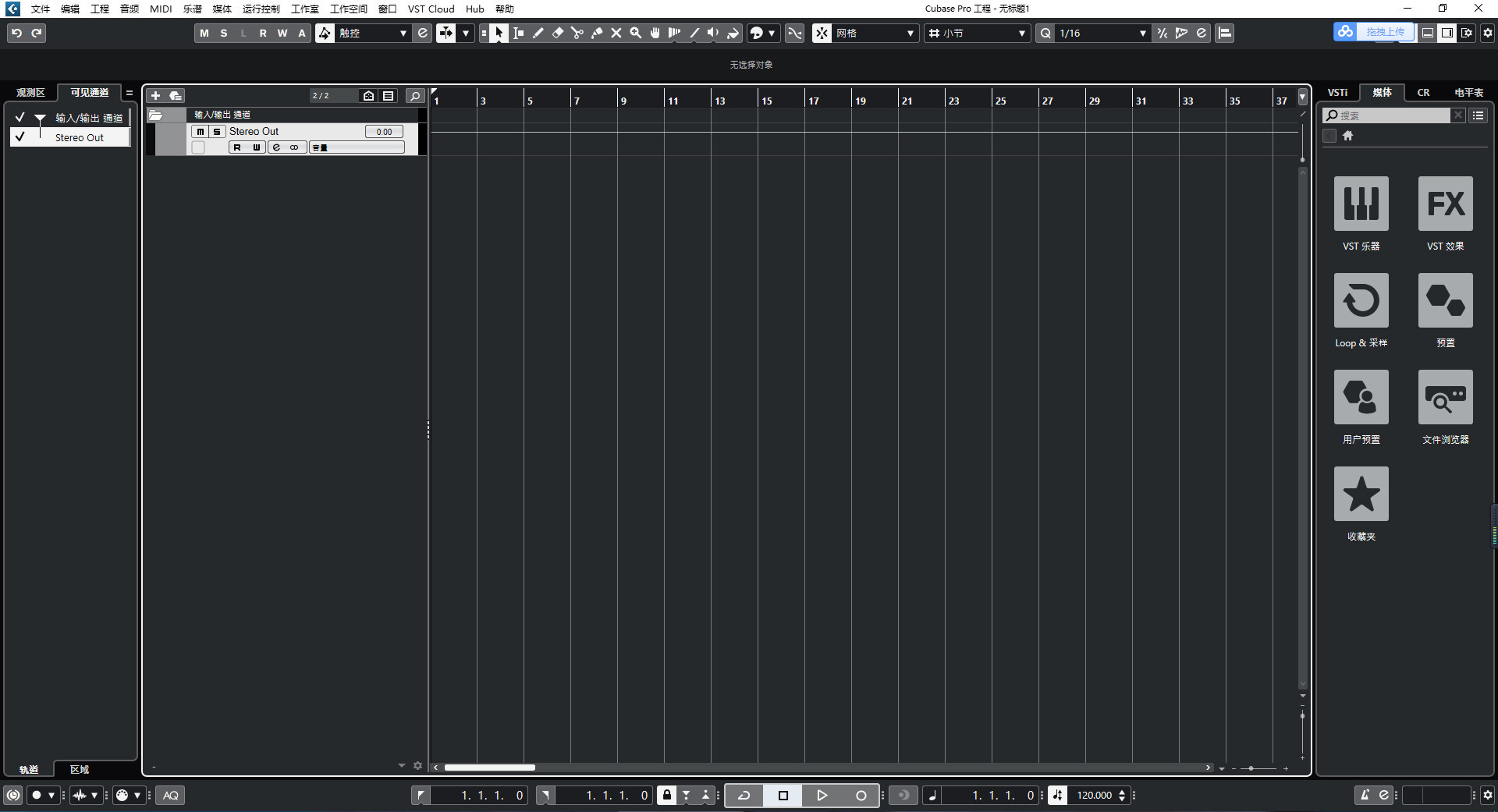The width and height of the screenshot is (1498, 812).
Task: Select the Draw pencil tool
Action: pos(538,33)
